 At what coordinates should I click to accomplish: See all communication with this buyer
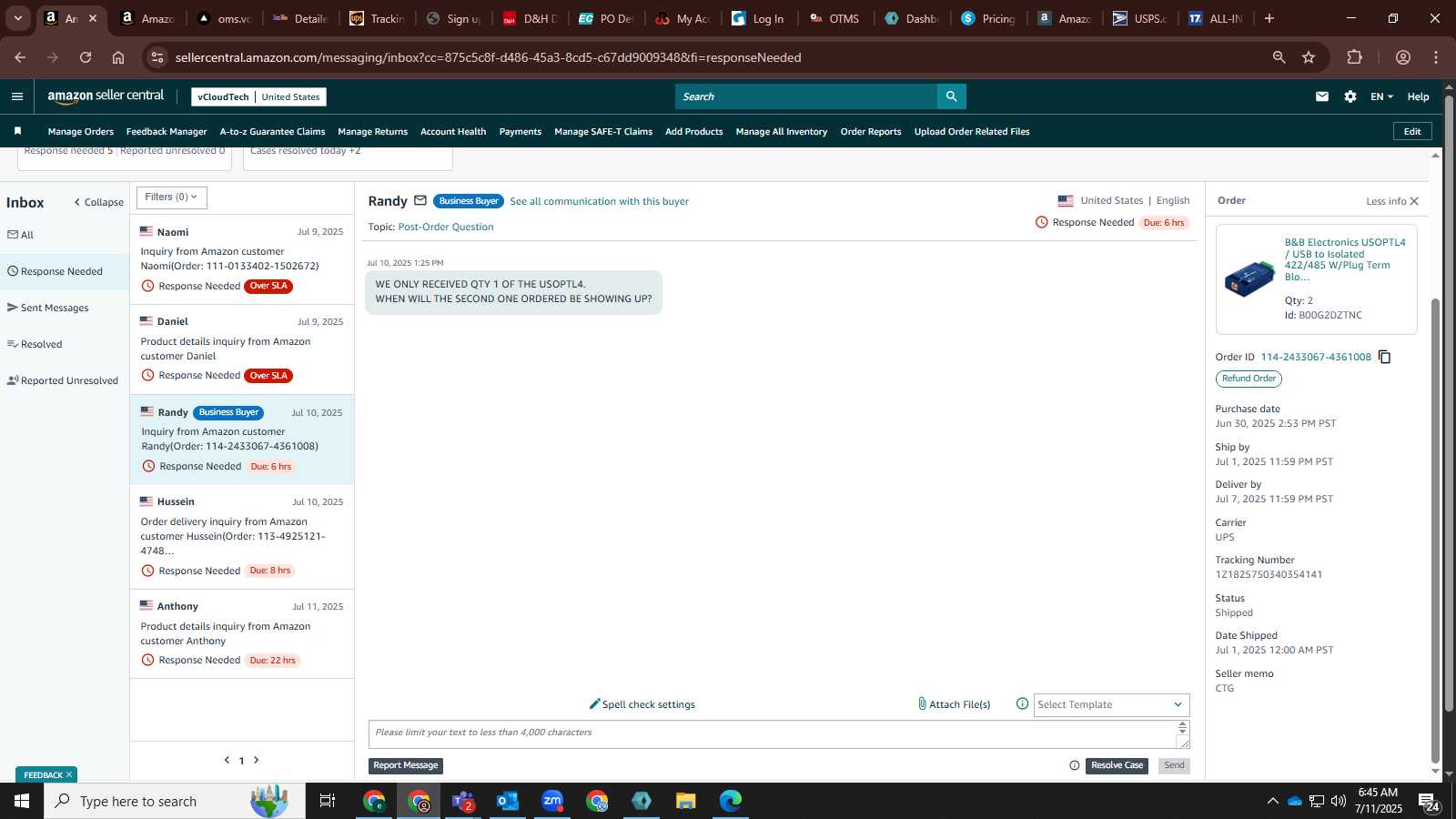tap(599, 201)
